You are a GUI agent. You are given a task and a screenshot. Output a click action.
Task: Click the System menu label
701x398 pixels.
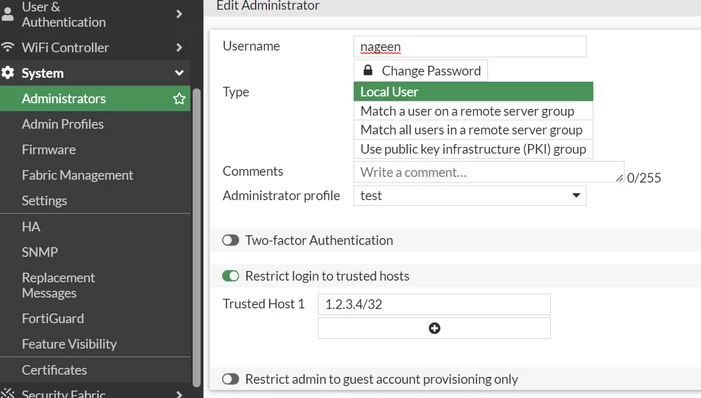click(x=42, y=73)
